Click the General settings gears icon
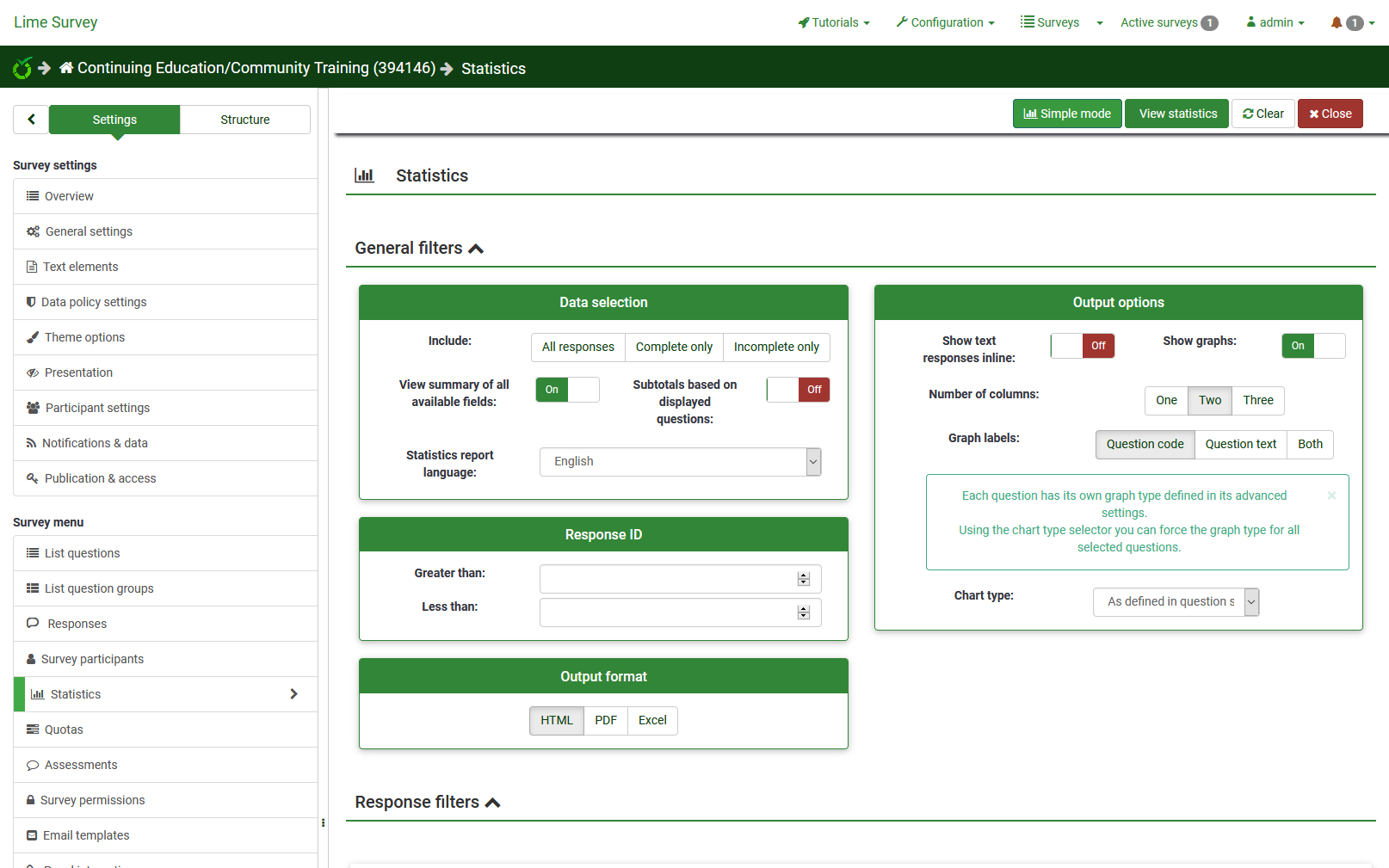Viewport: 1389px width, 868px height. pyautogui.click(x=33, y=231)
